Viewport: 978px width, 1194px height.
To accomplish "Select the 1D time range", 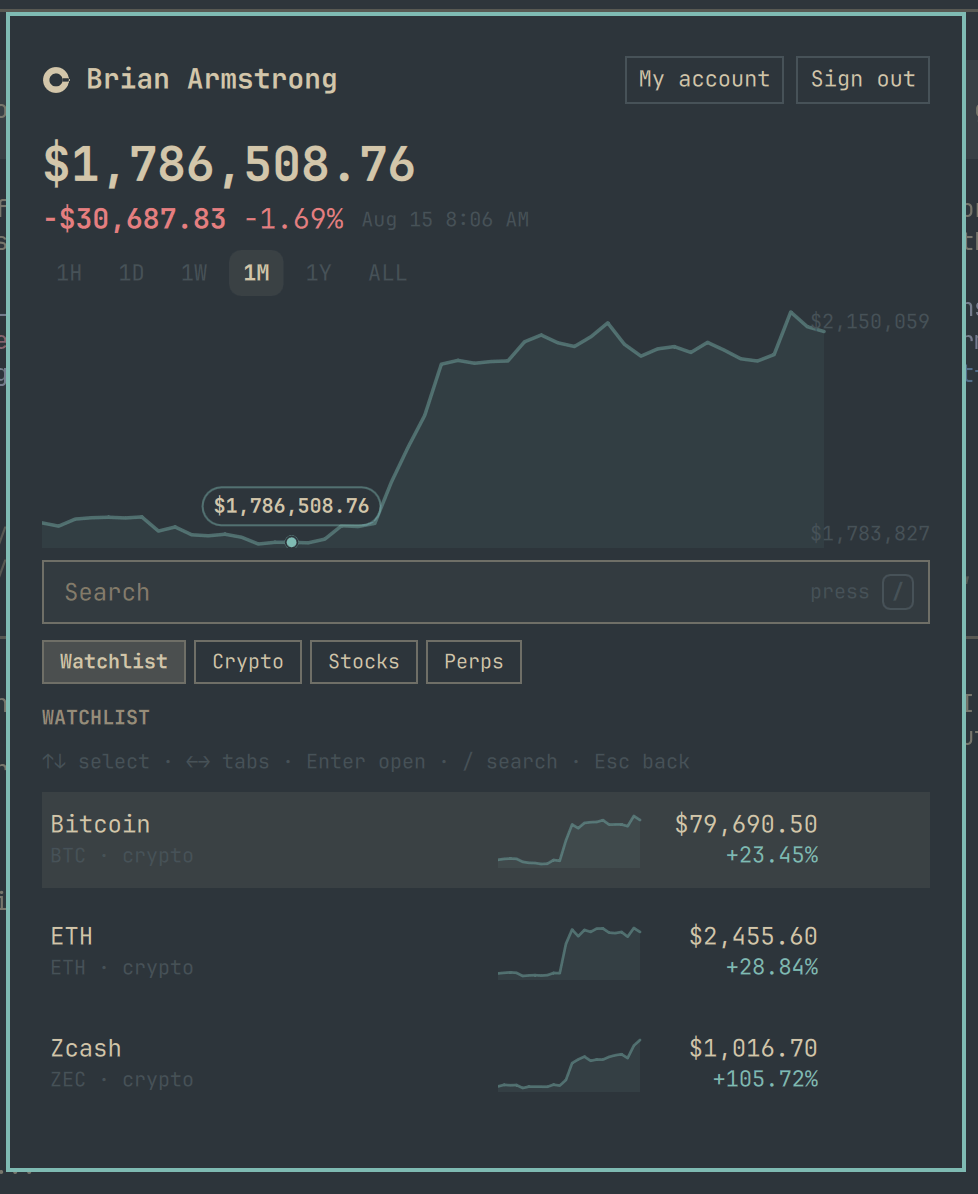I will click(132, 273).
